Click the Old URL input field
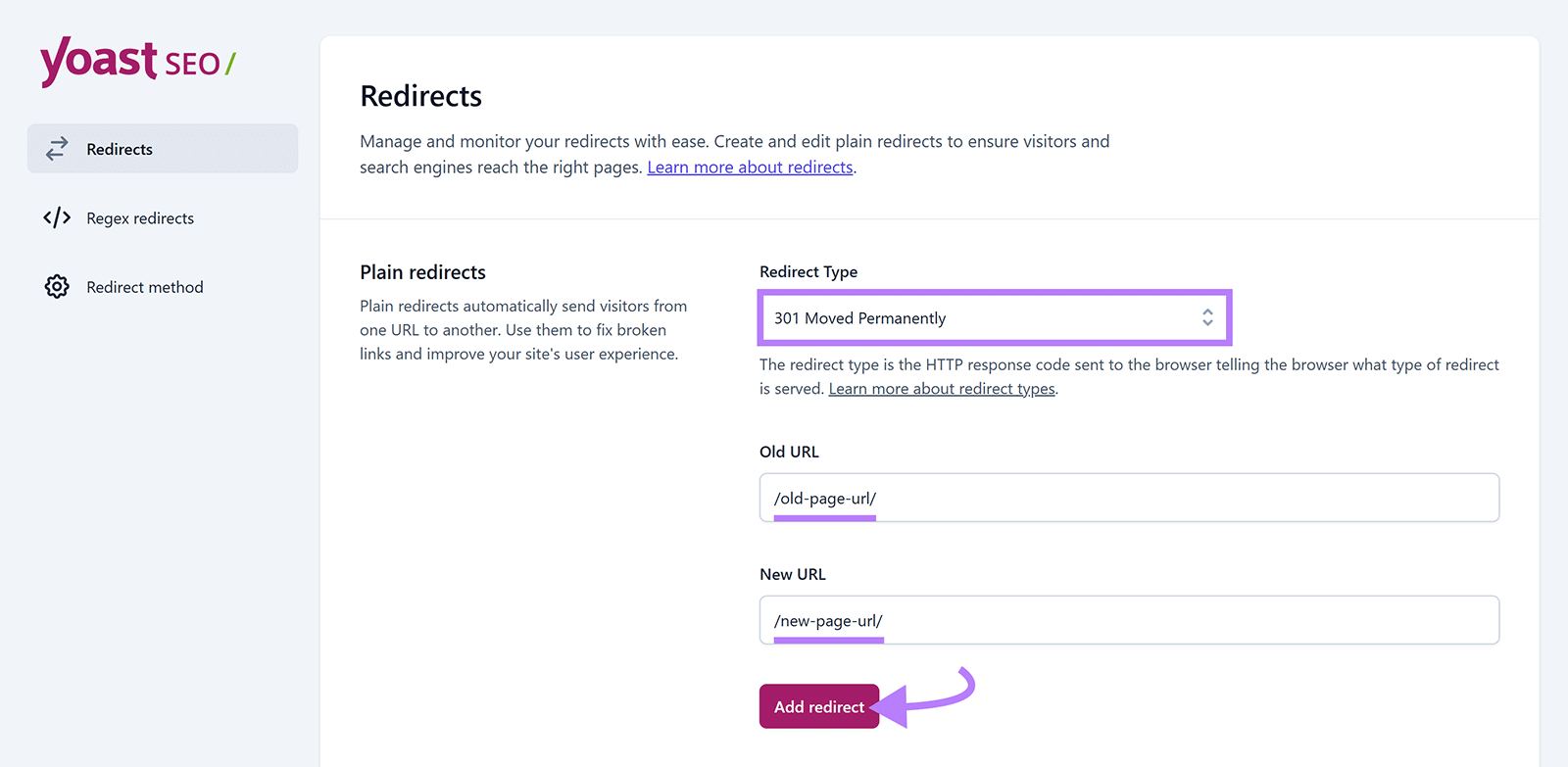 [1127, 498]
